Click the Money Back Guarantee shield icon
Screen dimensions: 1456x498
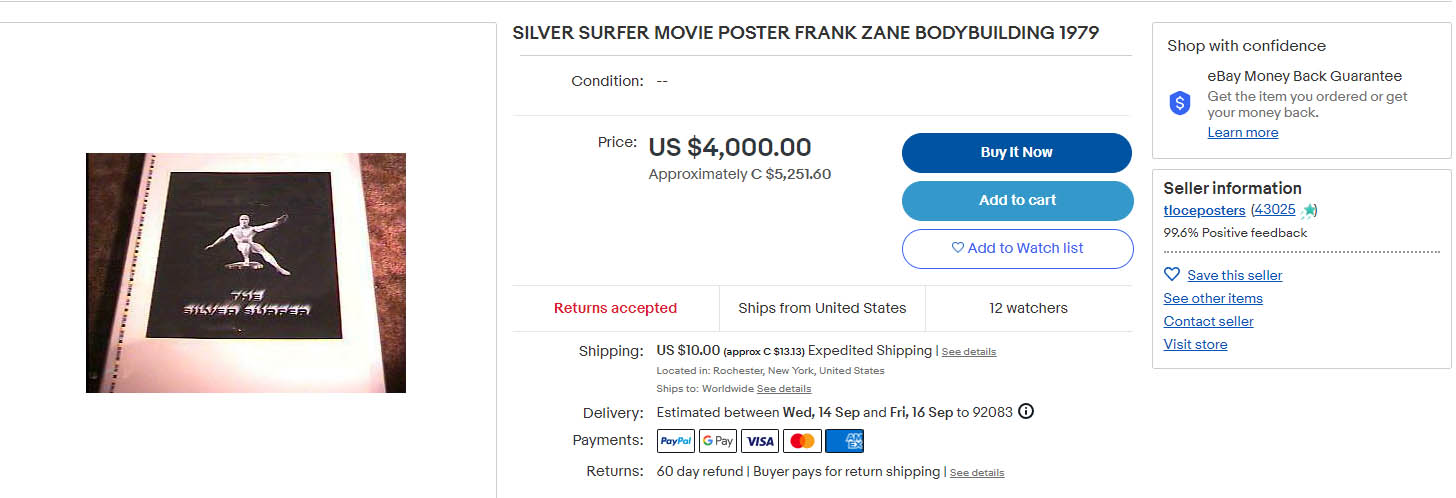coord(1181,103)
